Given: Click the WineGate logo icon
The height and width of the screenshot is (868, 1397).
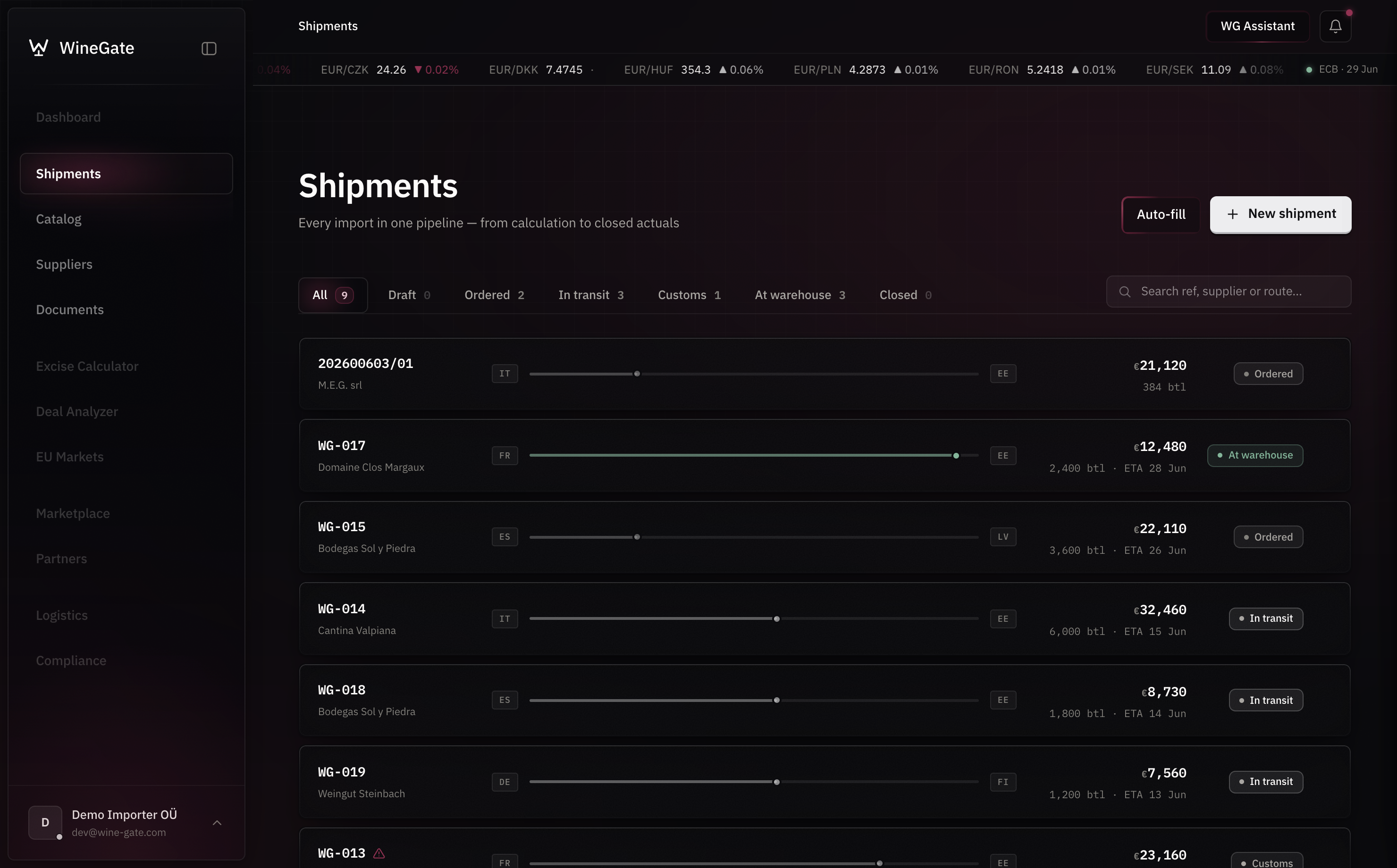Looking at the screenshot, I should pos(39,48).
